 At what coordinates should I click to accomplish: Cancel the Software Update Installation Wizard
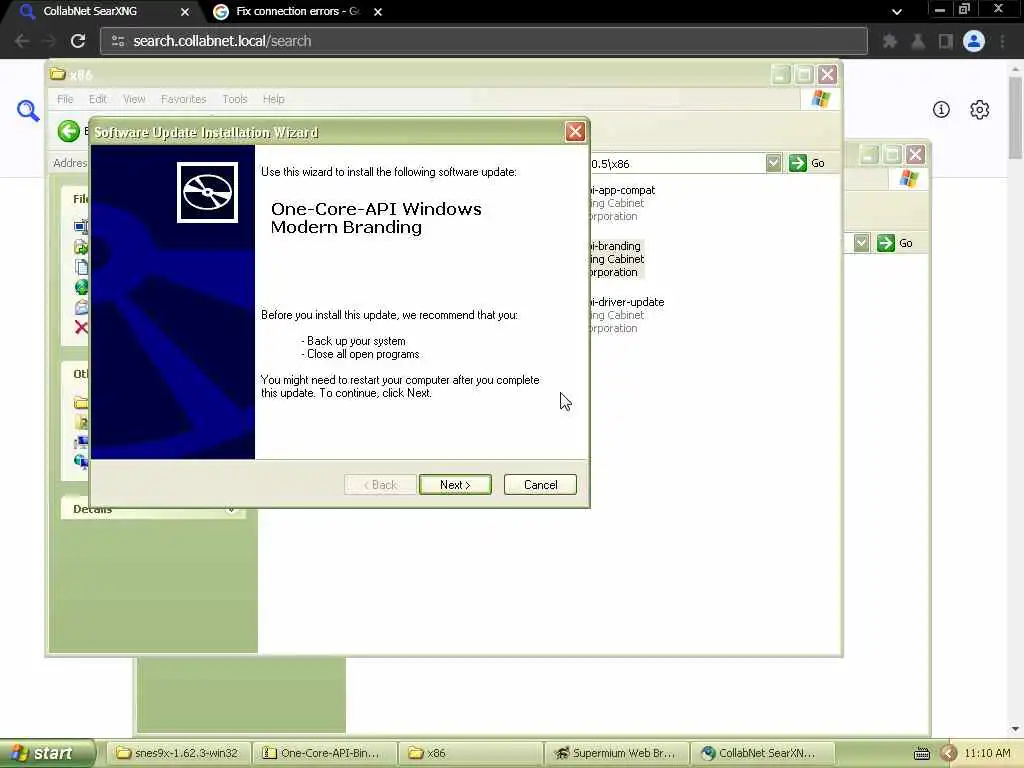540,485
